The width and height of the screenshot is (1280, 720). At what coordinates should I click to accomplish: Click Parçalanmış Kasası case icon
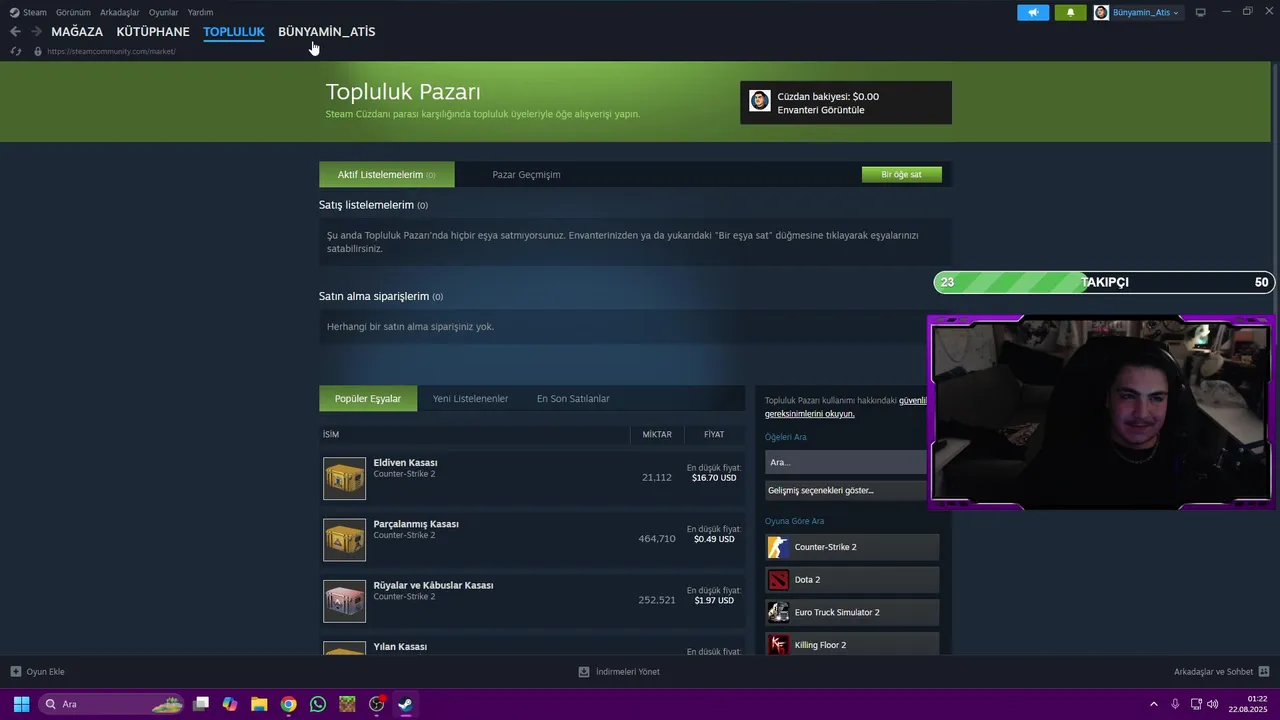coord(344,540)
